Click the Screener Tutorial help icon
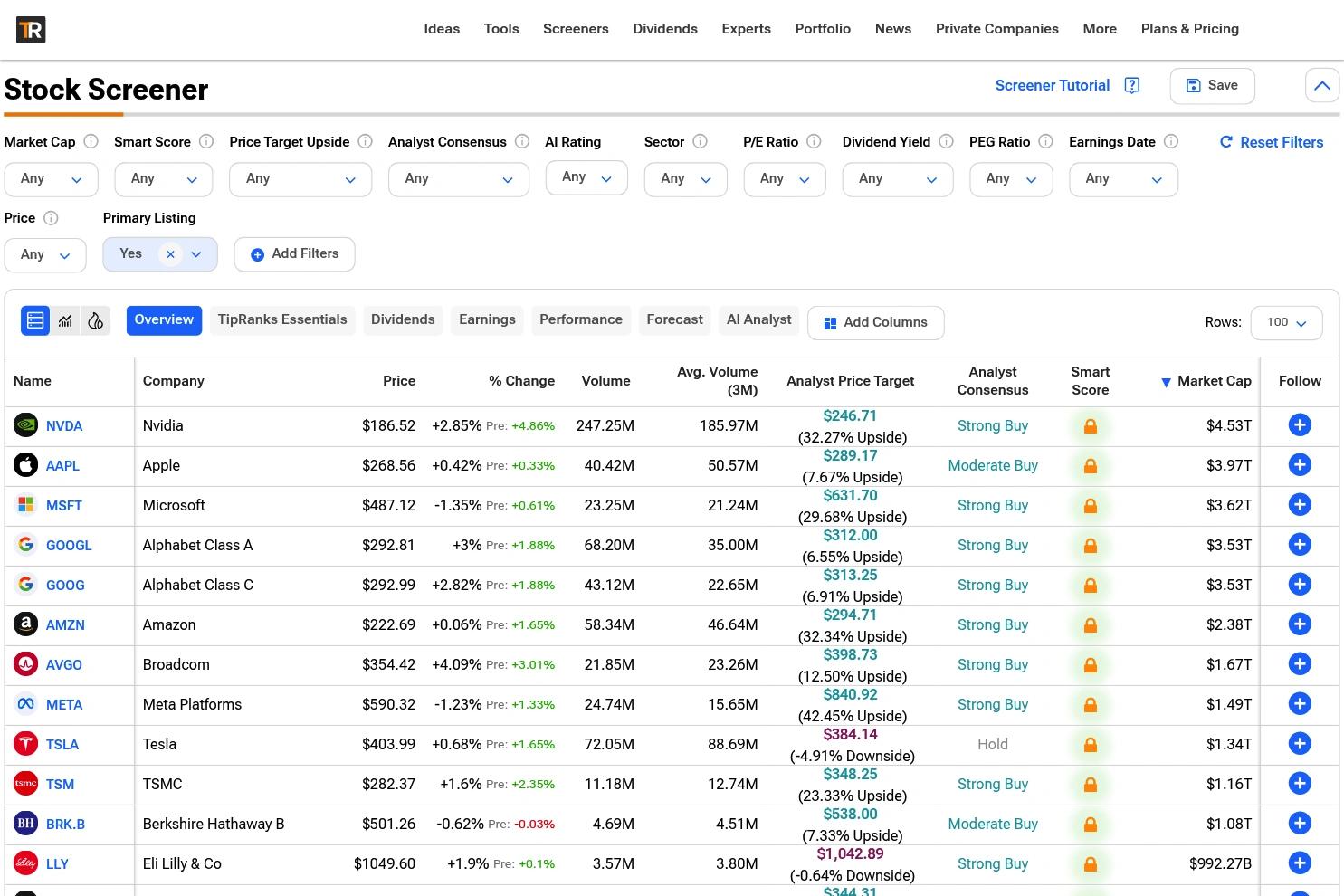Viewport: 1344px width, 896px height. pos(1131,85)
